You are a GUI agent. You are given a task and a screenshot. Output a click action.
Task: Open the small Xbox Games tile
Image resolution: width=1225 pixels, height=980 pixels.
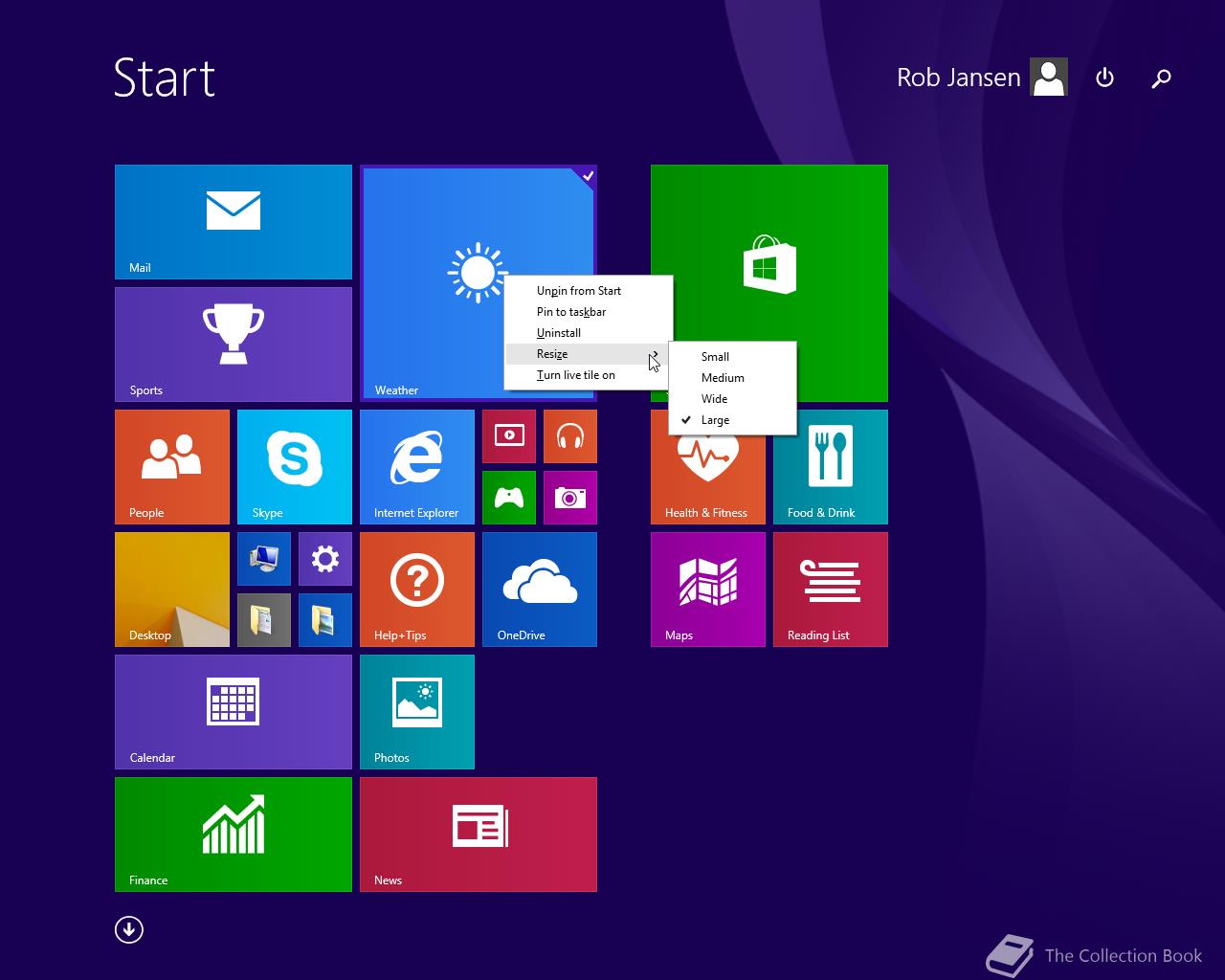[x=509, y=498]
